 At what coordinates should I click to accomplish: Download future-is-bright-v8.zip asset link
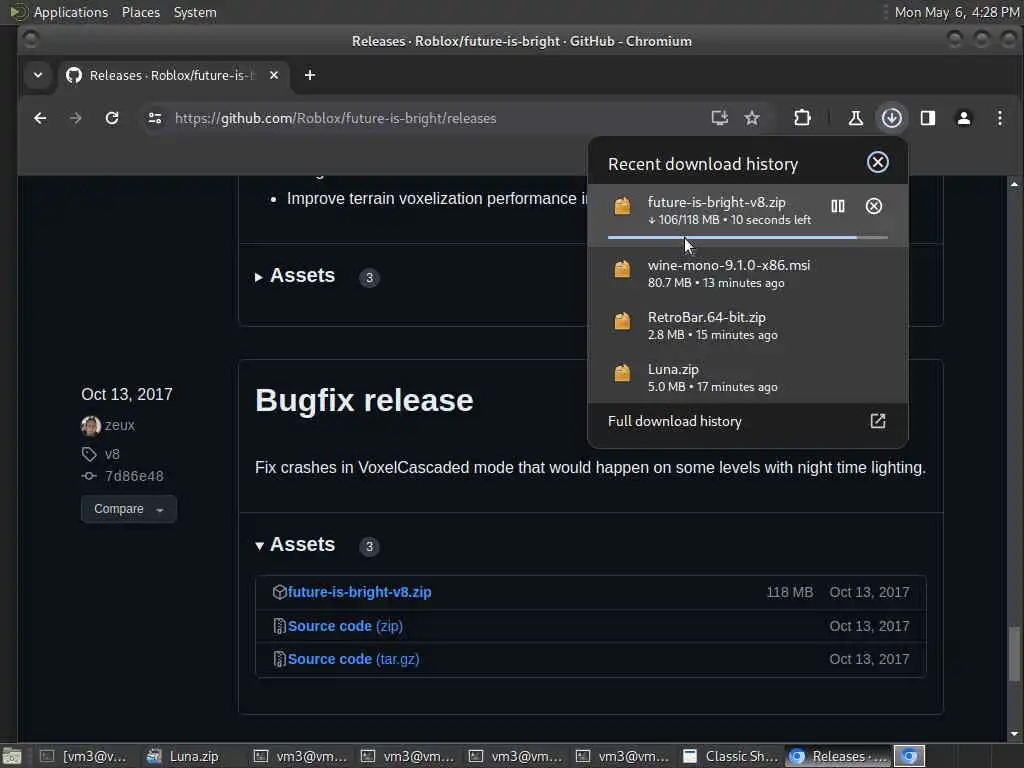[x=359, y=592]
